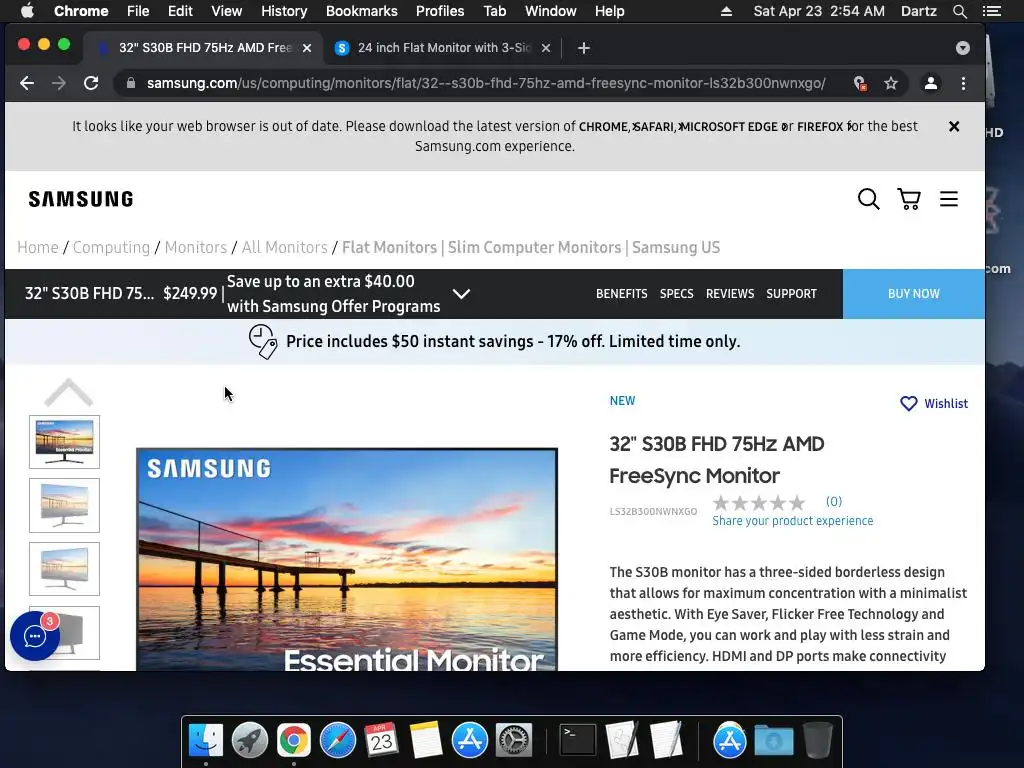Open the hamburger navigation menu
Screen dimensions: 1024x768
click(948, 199)
